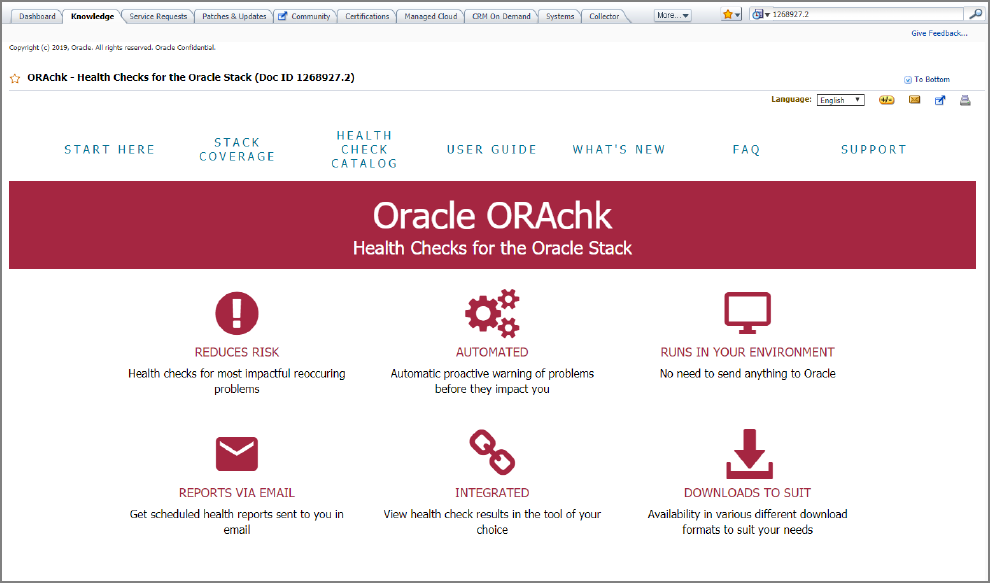Open the SUPPORT section

(x=874, y=150)
